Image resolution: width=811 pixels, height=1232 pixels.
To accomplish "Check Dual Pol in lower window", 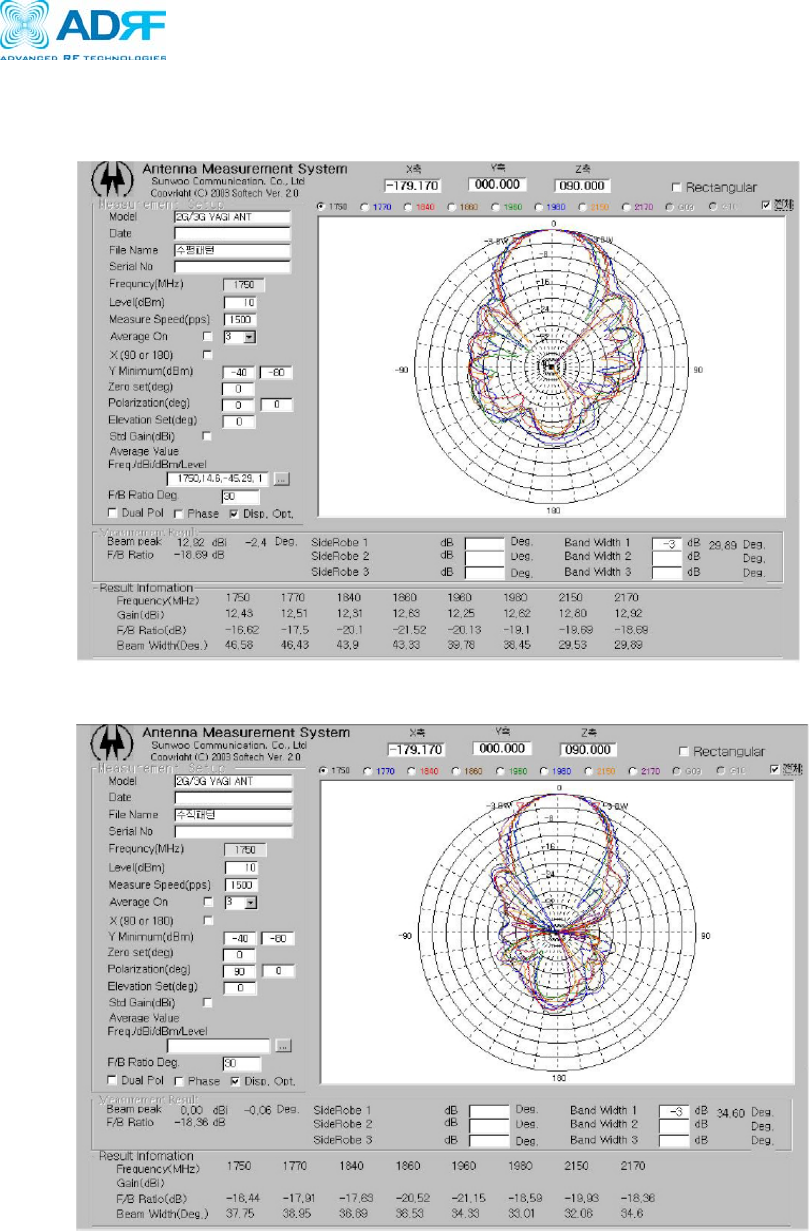I will click(112, 1081).
